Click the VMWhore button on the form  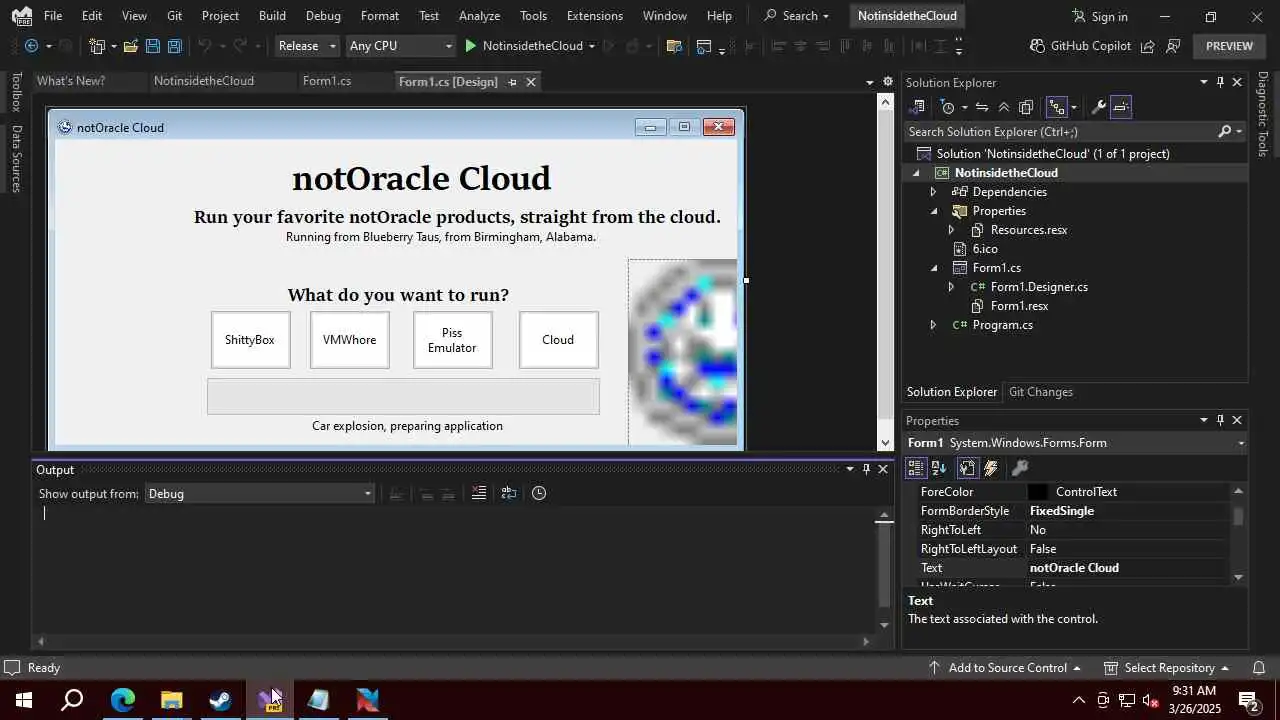(350, 340)
